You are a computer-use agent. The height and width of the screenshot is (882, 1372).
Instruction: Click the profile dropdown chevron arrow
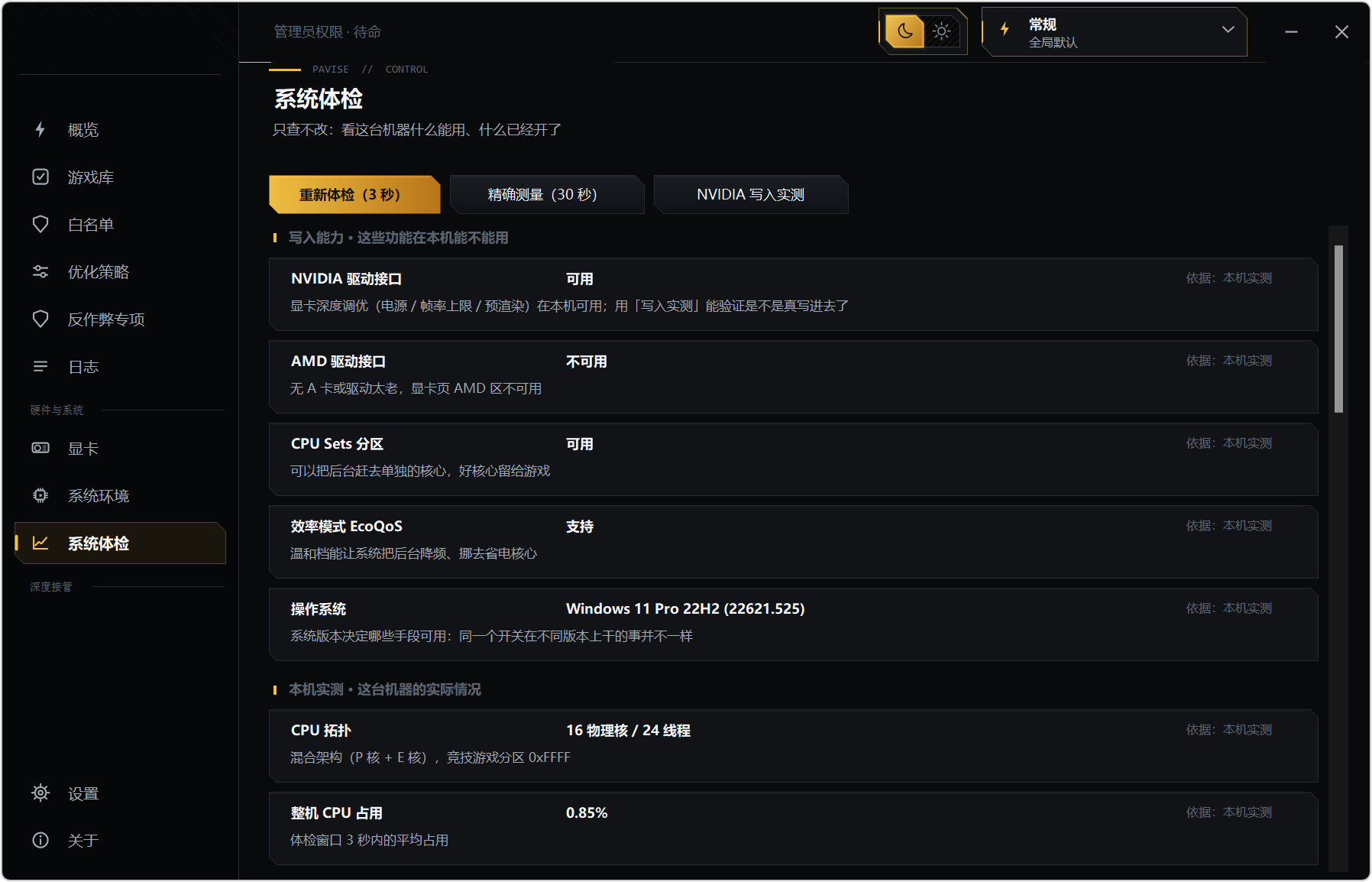point(1228,30)
